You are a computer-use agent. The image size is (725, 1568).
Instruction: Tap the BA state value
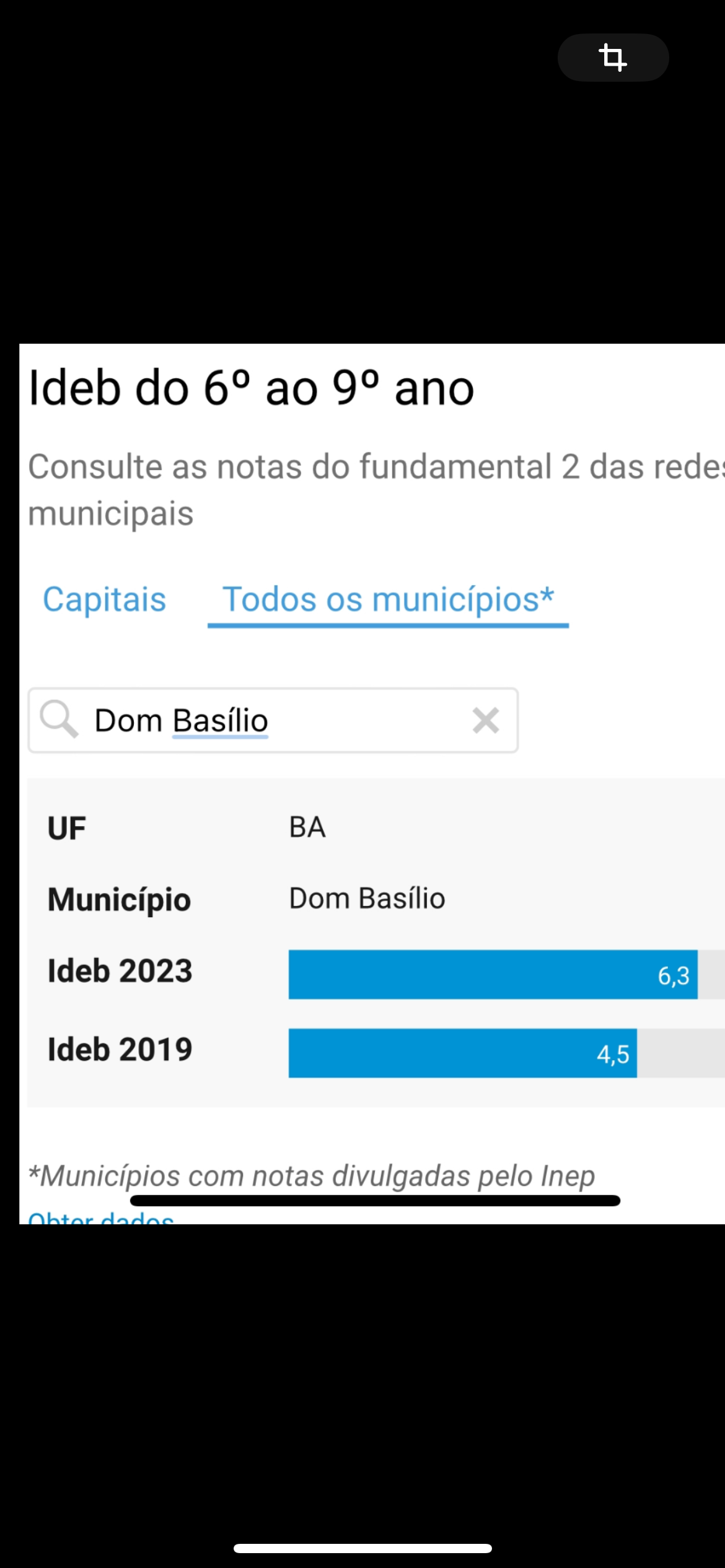(x=307, y=827)
